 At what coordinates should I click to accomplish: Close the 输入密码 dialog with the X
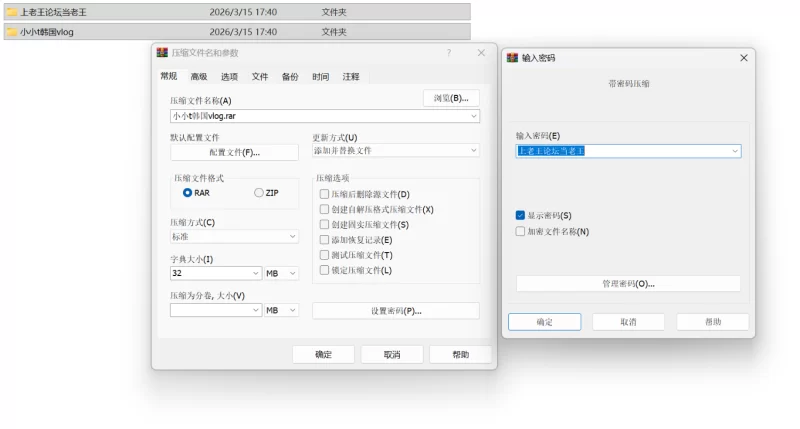(x=744, y=58)
